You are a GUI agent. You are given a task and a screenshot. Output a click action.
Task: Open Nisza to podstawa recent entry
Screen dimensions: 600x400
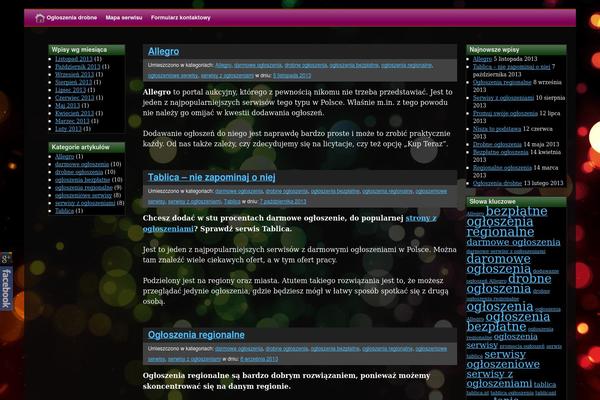click(497, 129)
